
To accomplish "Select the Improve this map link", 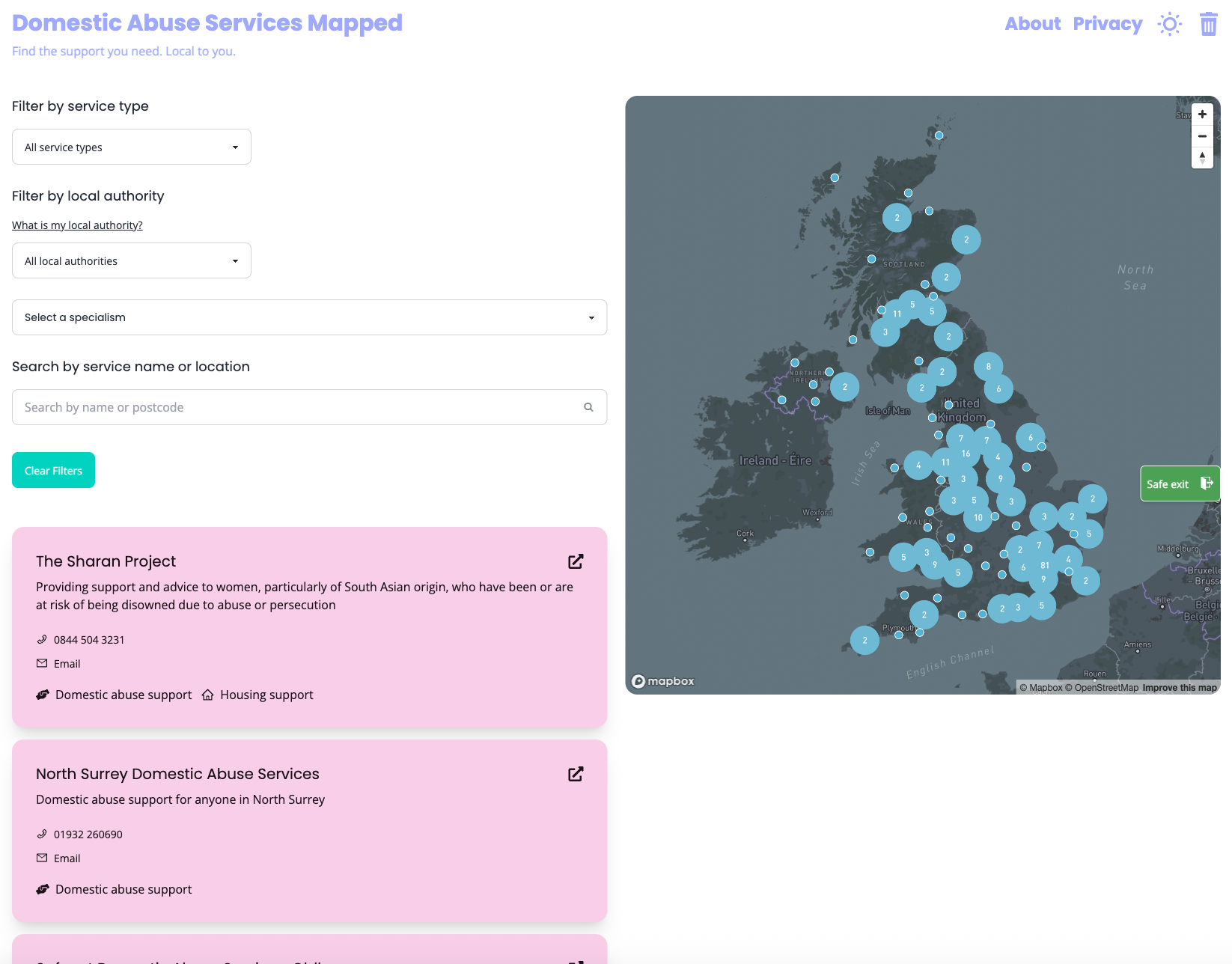I will click(1178, 687).
